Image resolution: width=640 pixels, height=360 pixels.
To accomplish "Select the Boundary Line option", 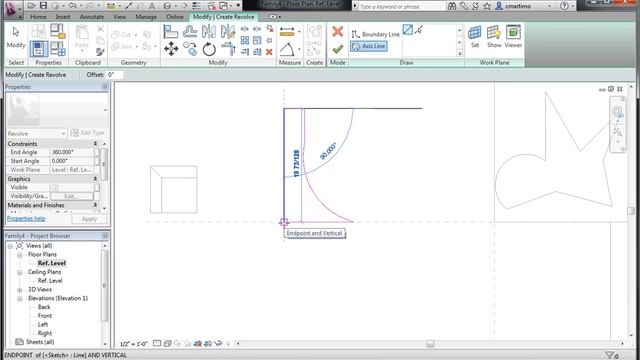I will click(x=375, y=34).
